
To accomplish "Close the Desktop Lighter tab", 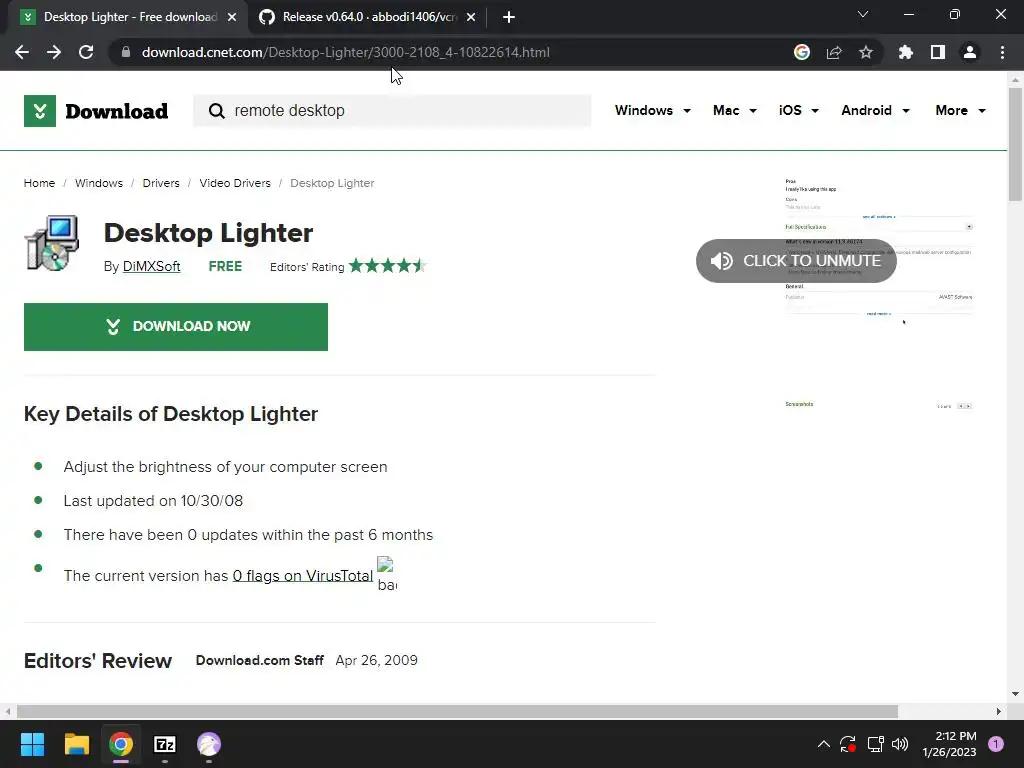I will point(232,17).
